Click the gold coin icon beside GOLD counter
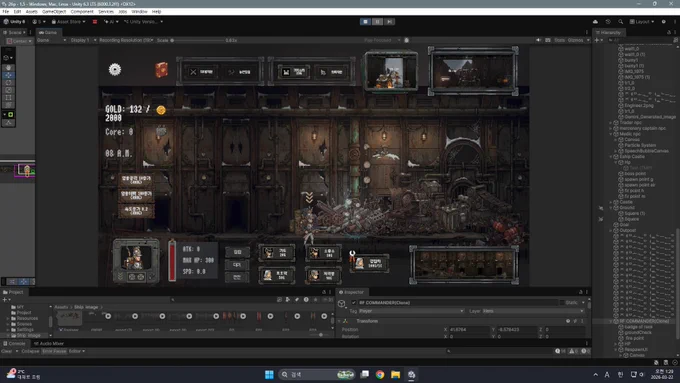 (161, 110)
